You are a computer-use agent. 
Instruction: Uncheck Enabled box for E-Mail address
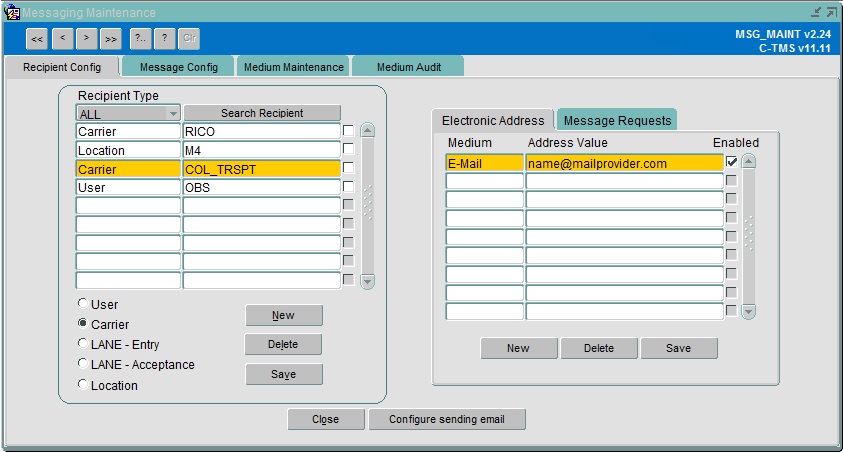pyautogui.click(x=731, y=161)
